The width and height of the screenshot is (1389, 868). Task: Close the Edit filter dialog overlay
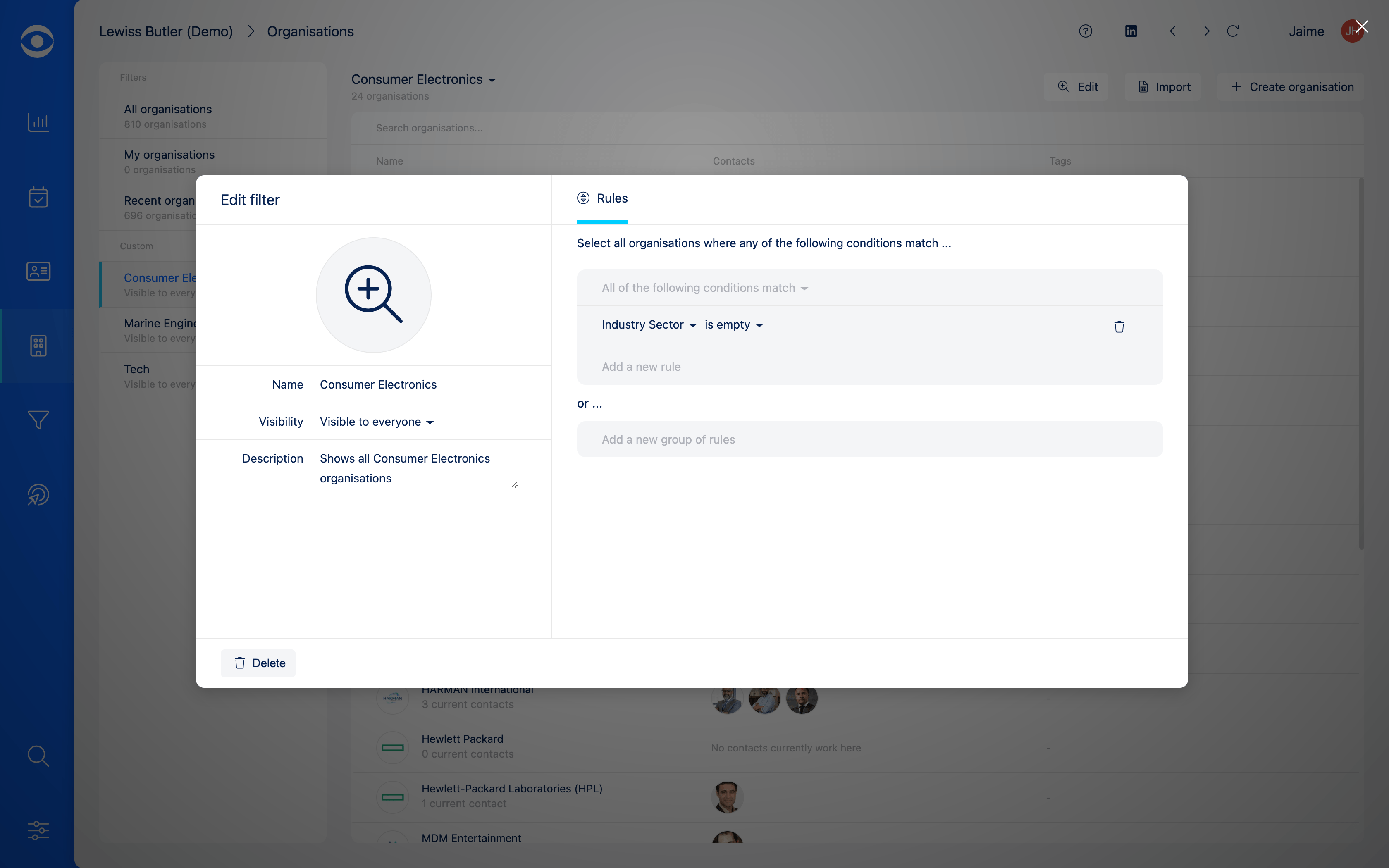1362,27
